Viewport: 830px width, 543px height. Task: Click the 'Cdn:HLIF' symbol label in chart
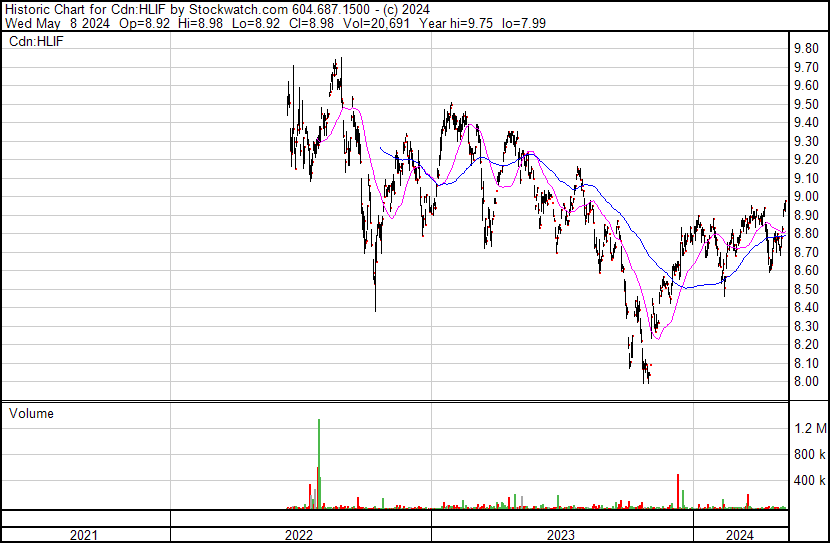tap(36, 41)
